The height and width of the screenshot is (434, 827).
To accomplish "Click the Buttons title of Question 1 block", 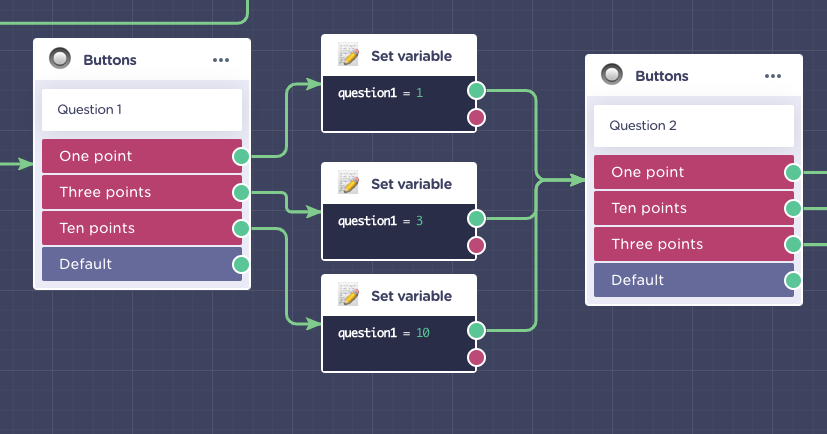I will (x=110, y=60).
